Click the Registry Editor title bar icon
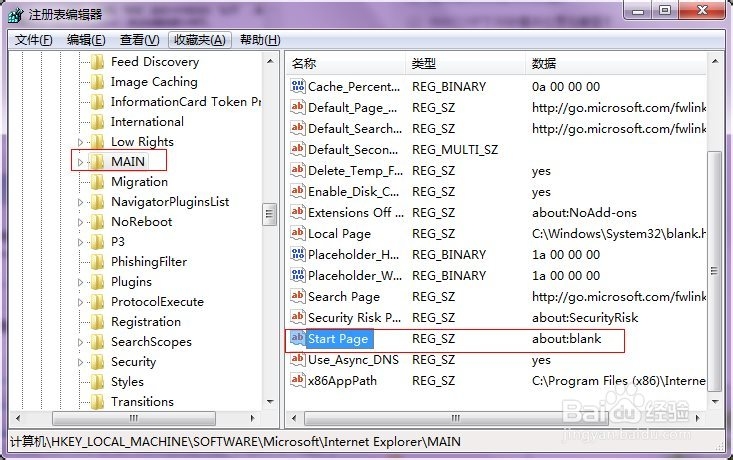 (16, 15)
